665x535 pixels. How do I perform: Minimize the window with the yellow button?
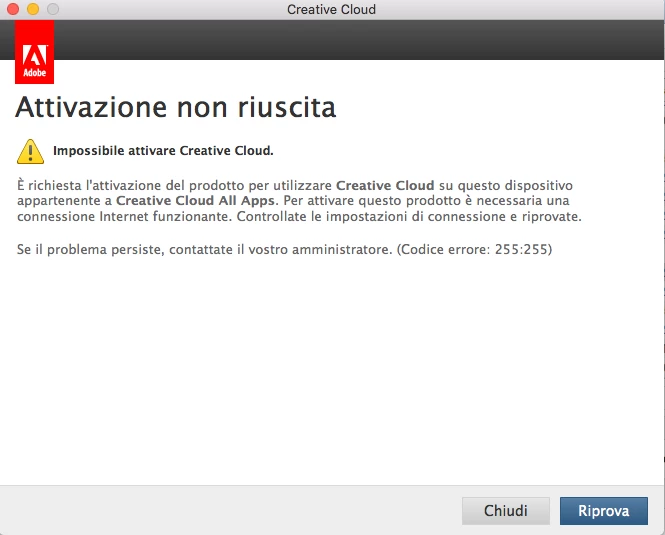pos(33,9)
